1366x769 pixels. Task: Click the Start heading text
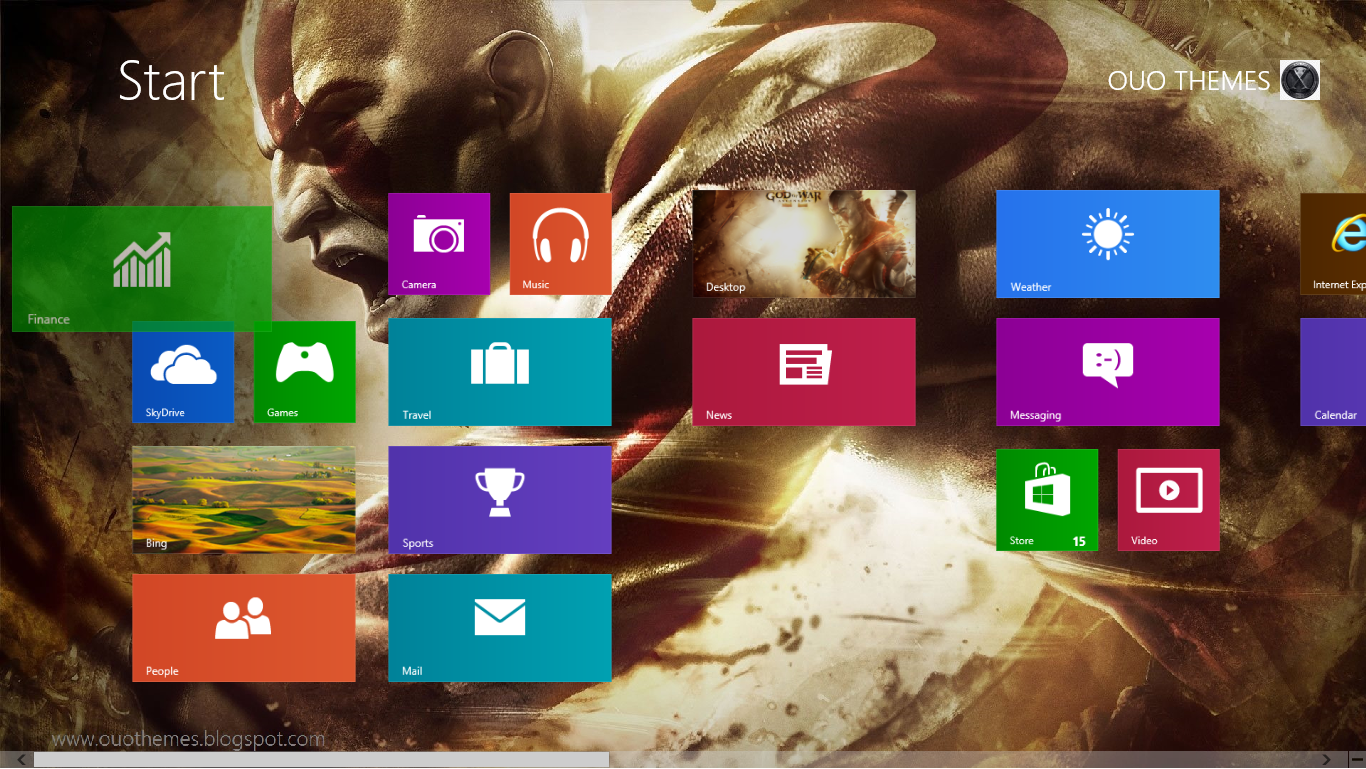(x=172, y=81)
